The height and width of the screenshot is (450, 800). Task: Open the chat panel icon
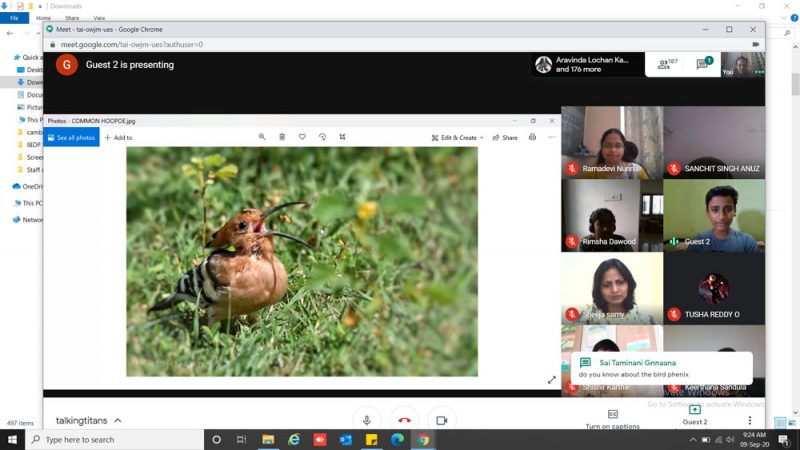(704, 63)
